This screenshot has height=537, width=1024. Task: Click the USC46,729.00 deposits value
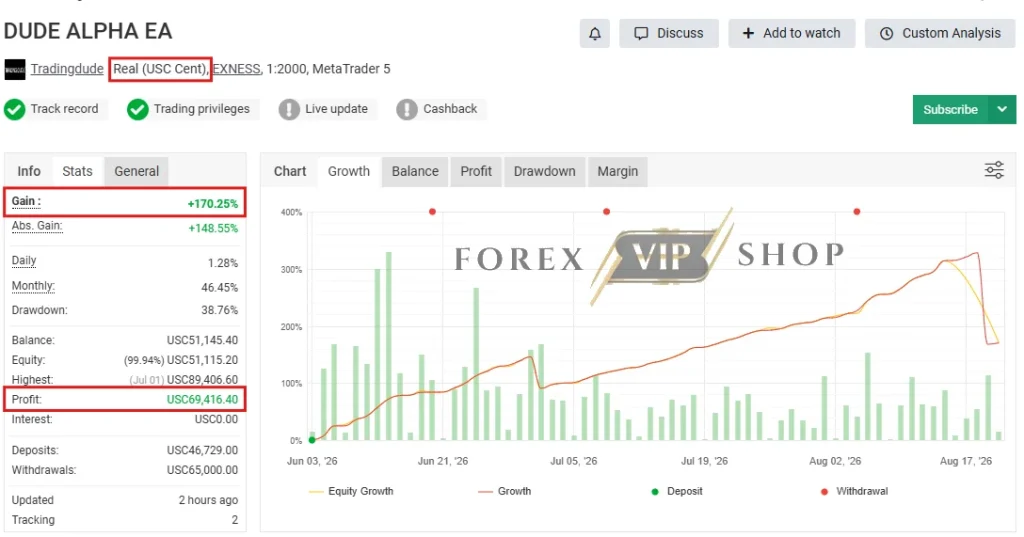tap(202, 450)
